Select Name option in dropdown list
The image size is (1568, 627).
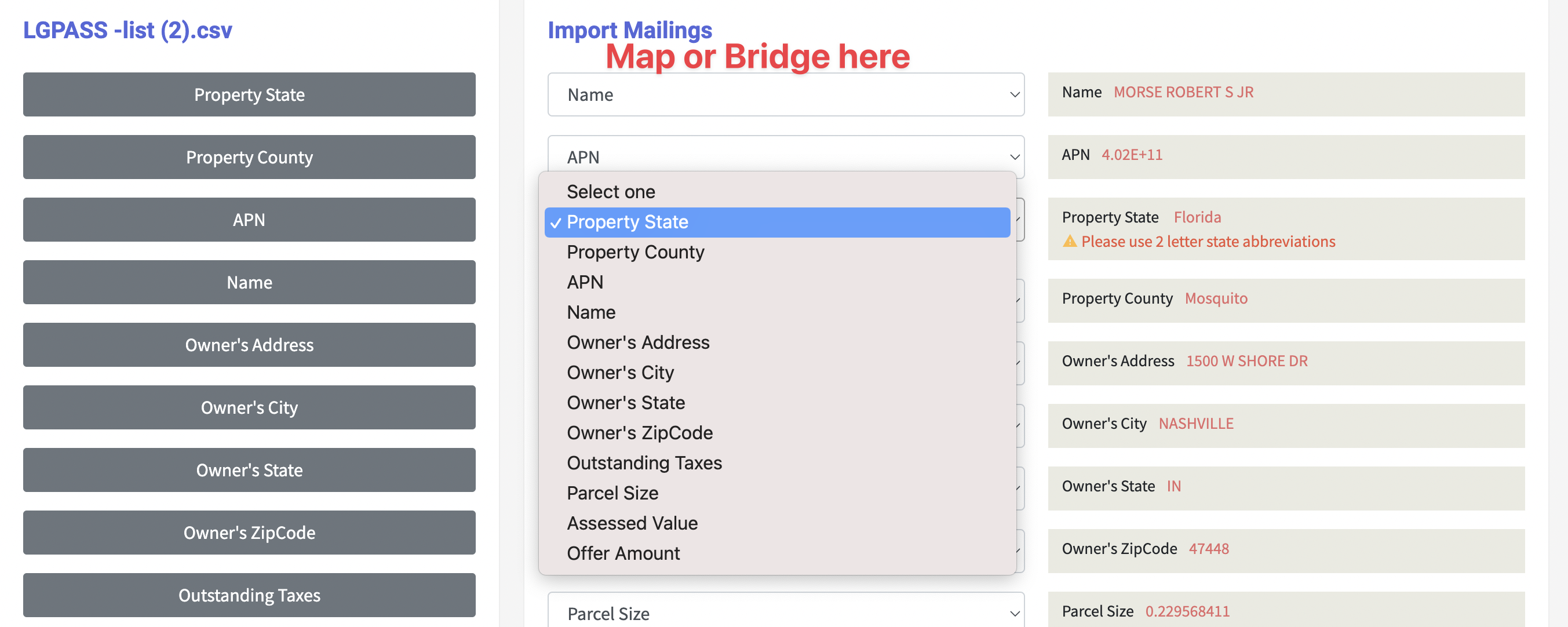777,312
